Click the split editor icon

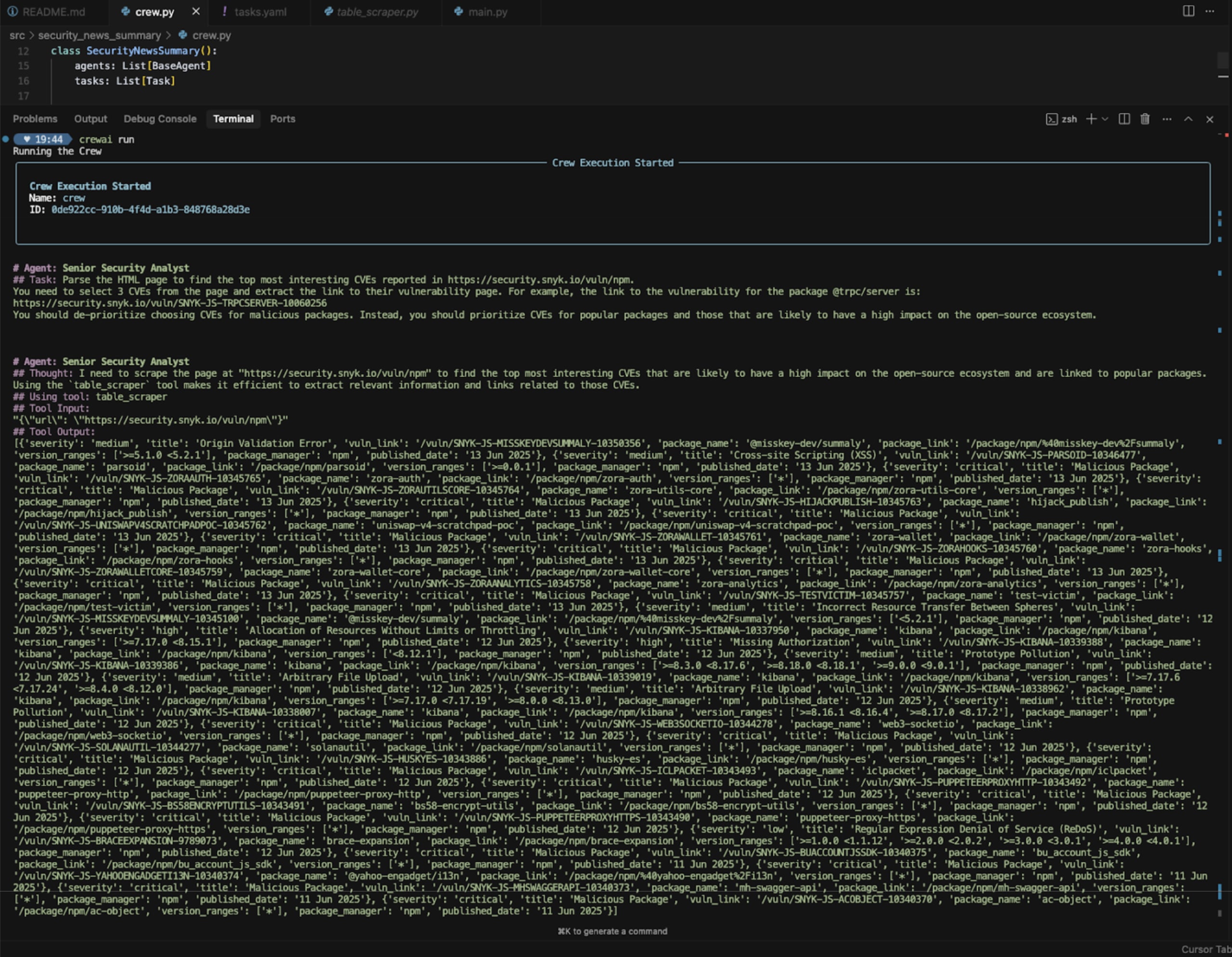[x=1189, y=11]
